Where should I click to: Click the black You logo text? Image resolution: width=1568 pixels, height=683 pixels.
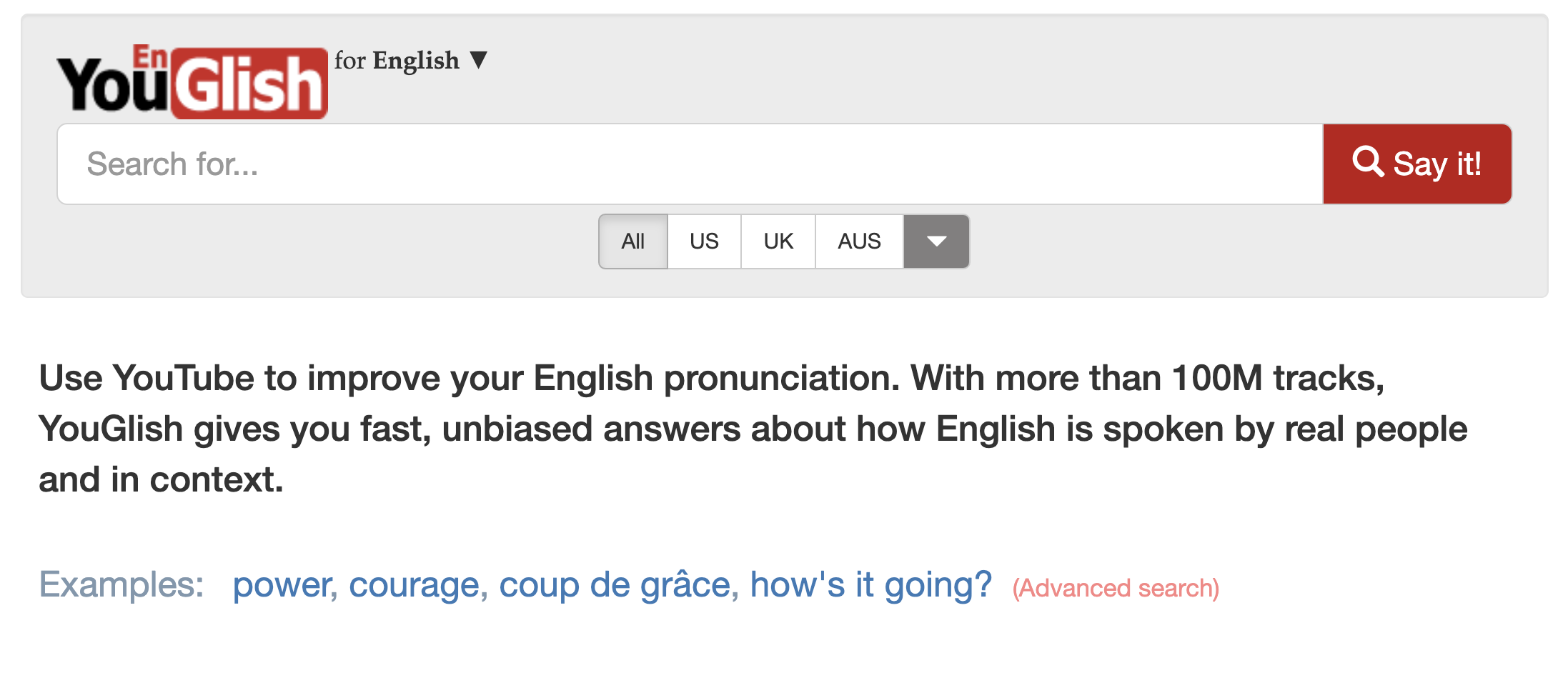click(112, 86)
